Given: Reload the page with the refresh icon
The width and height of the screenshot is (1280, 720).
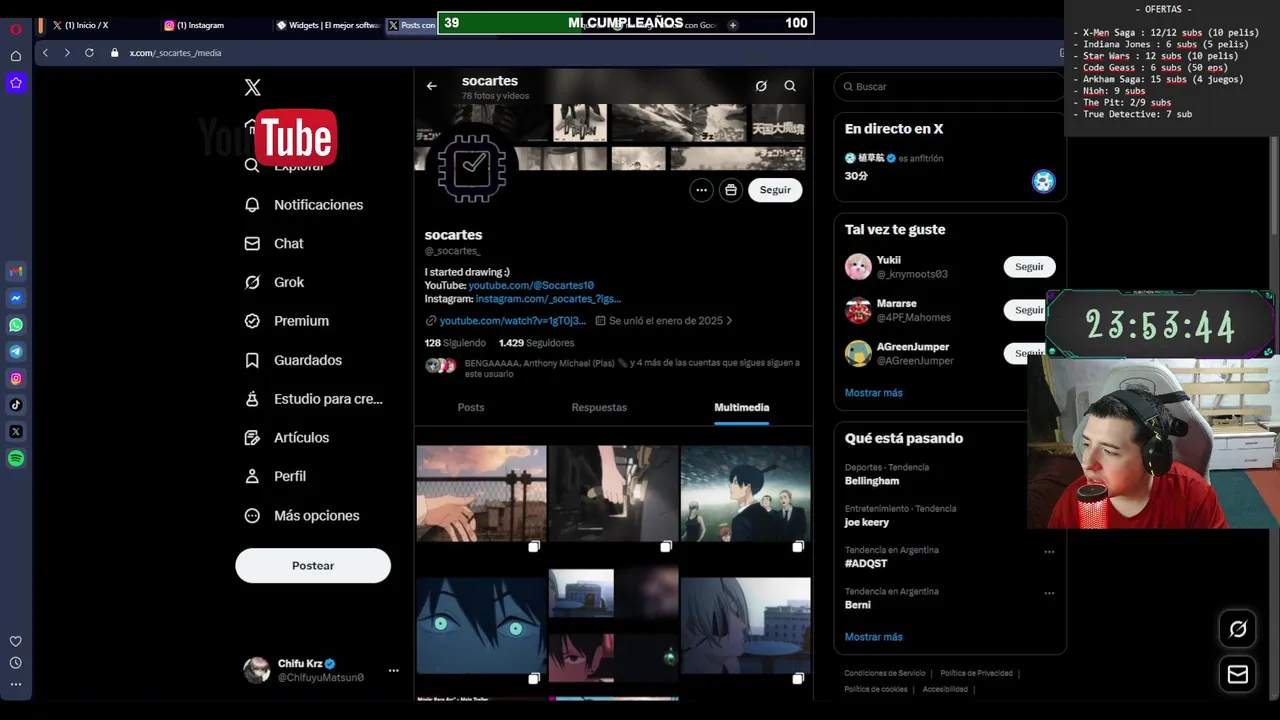Looking at the screenshot, I should click(89, 53).
